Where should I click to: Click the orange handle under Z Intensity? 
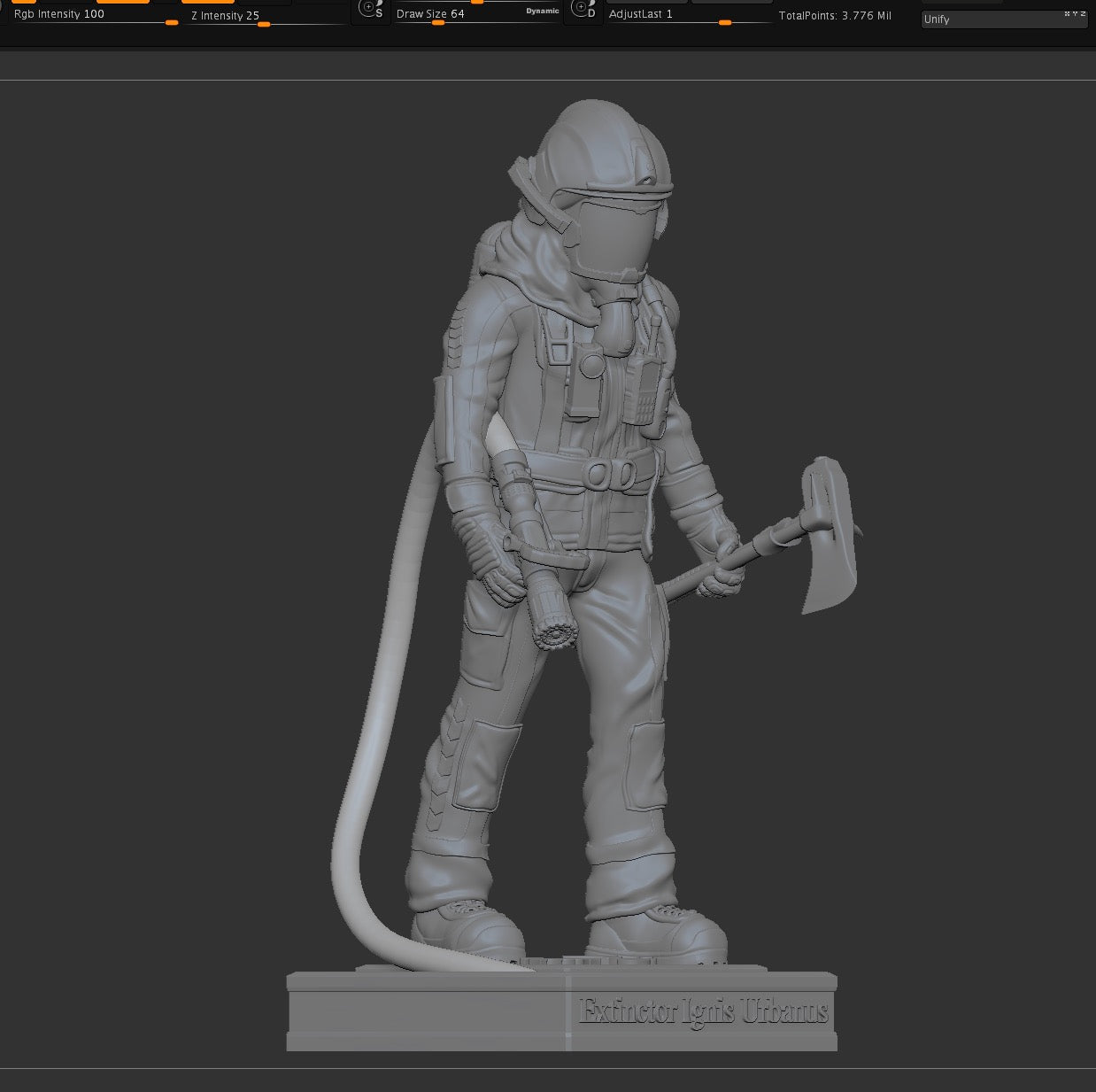(263, 26)
